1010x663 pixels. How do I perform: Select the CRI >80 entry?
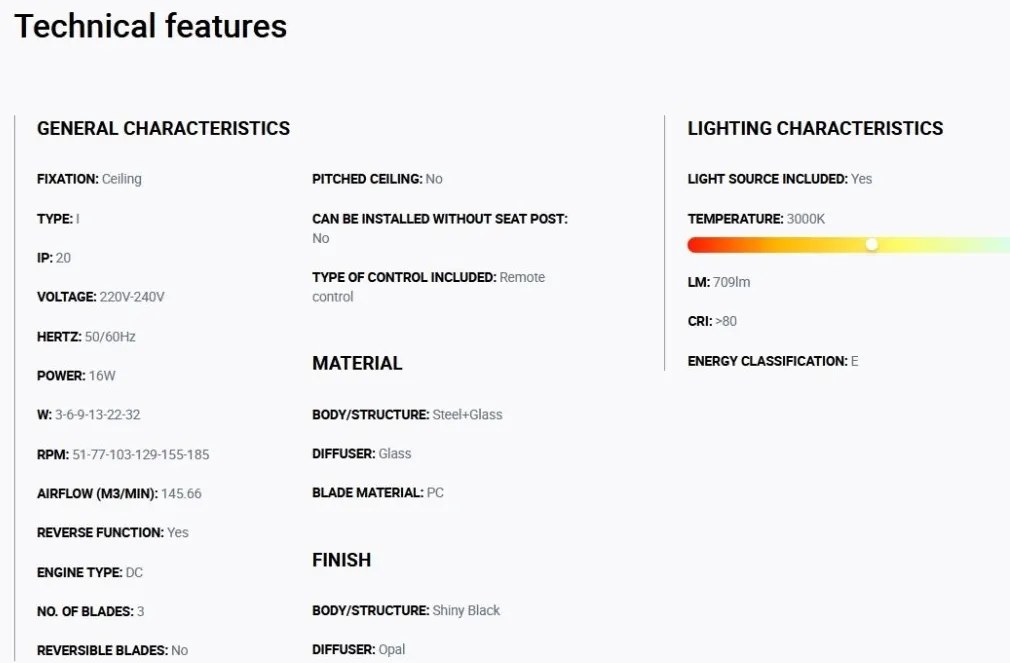pos(712,321)
